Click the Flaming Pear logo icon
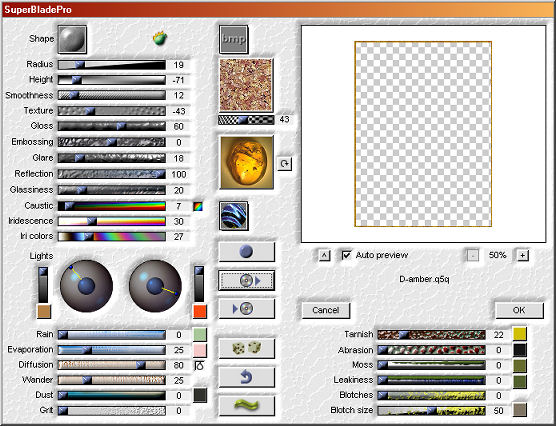Screen dimensions: 556x426 click(x=160, y=38)
